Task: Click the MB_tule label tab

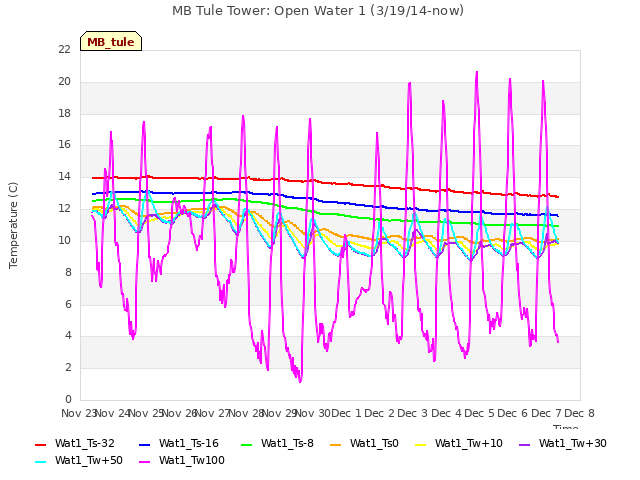Action: click(111, 41)
